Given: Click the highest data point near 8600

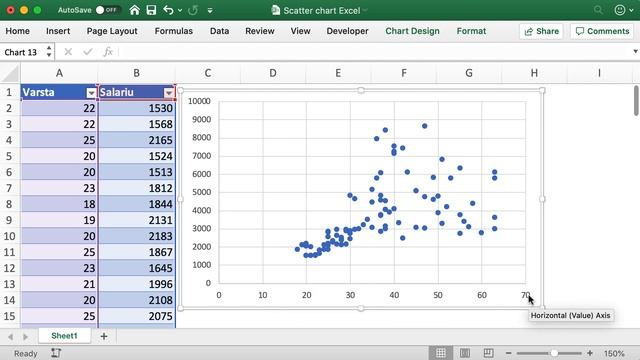Looking at the screenshot, I should 424,126.
